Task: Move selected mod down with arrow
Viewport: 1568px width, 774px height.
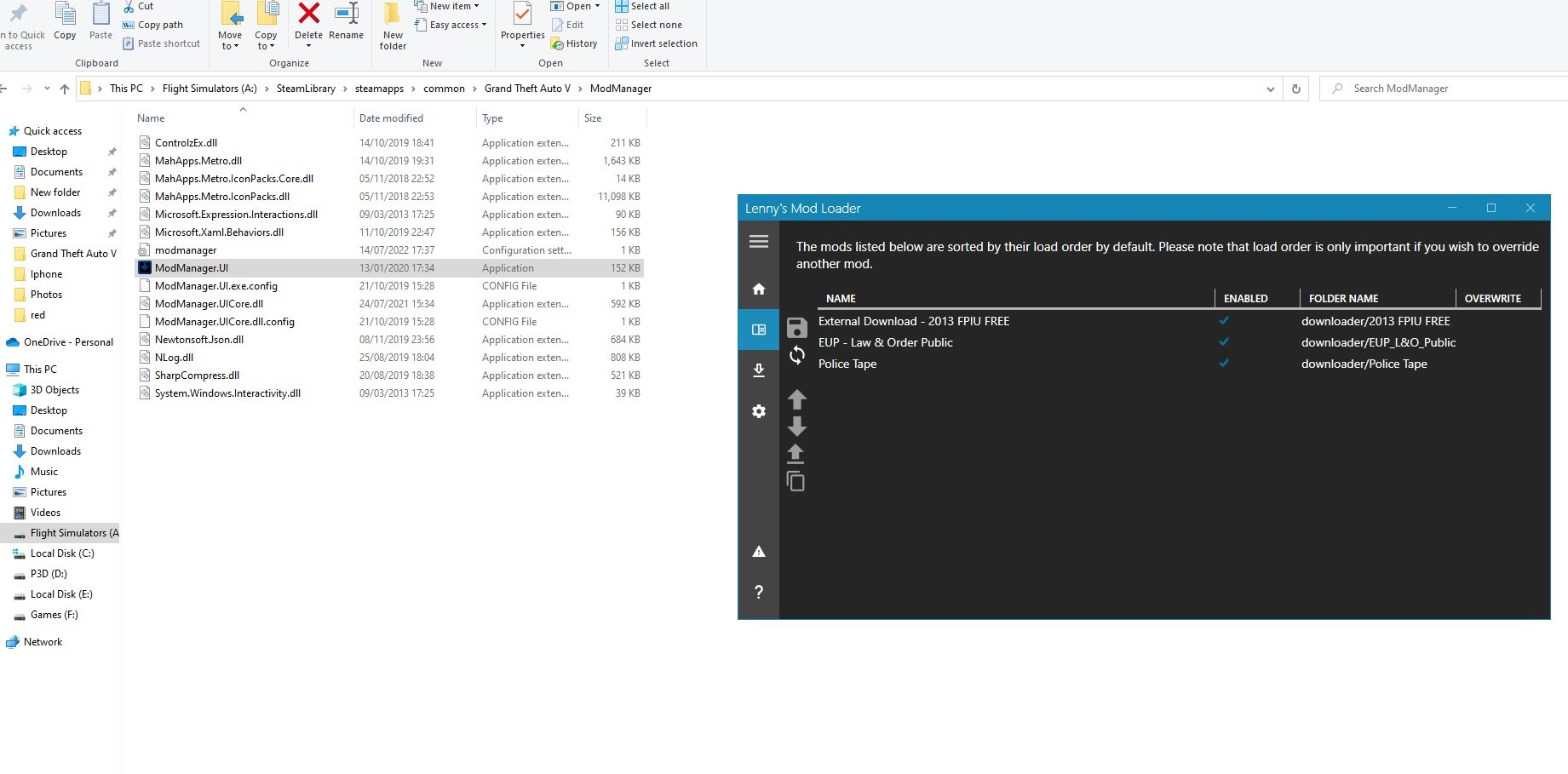Action: [796, 426]
